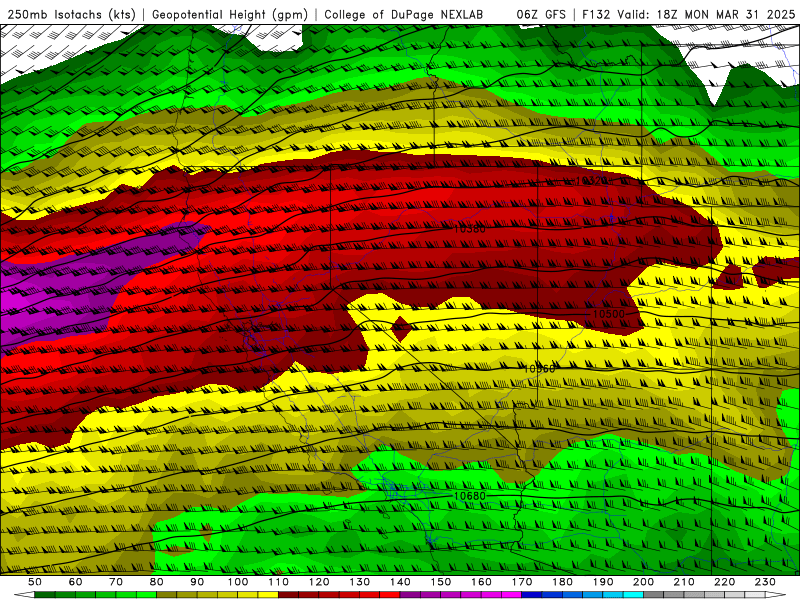
Task: Pick the dark maroon swatch starting at 110
Action: point(288,595)
